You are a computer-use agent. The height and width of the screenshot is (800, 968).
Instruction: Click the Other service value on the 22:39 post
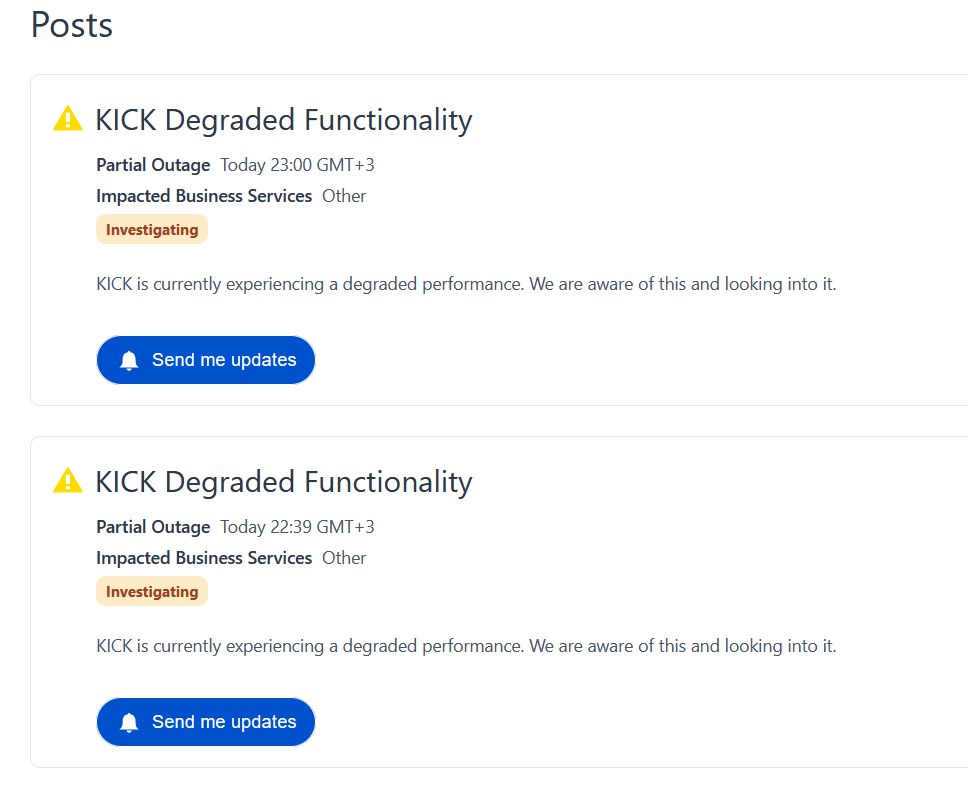(344, 558)
